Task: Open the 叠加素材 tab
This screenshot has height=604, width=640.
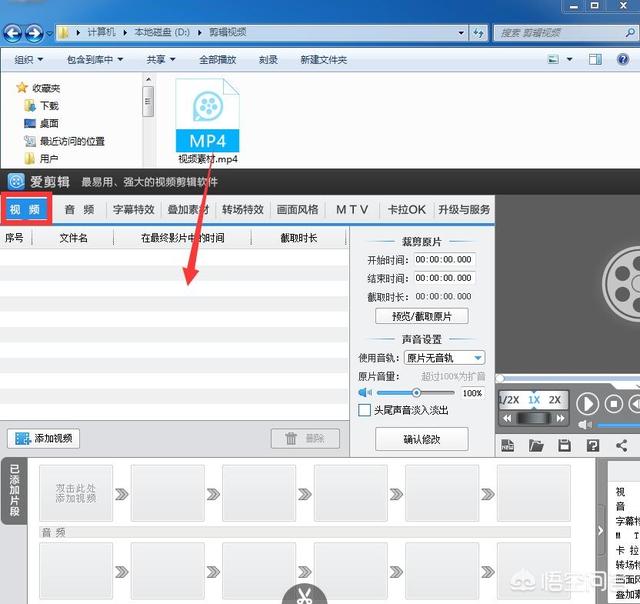Action: [188, 210]
